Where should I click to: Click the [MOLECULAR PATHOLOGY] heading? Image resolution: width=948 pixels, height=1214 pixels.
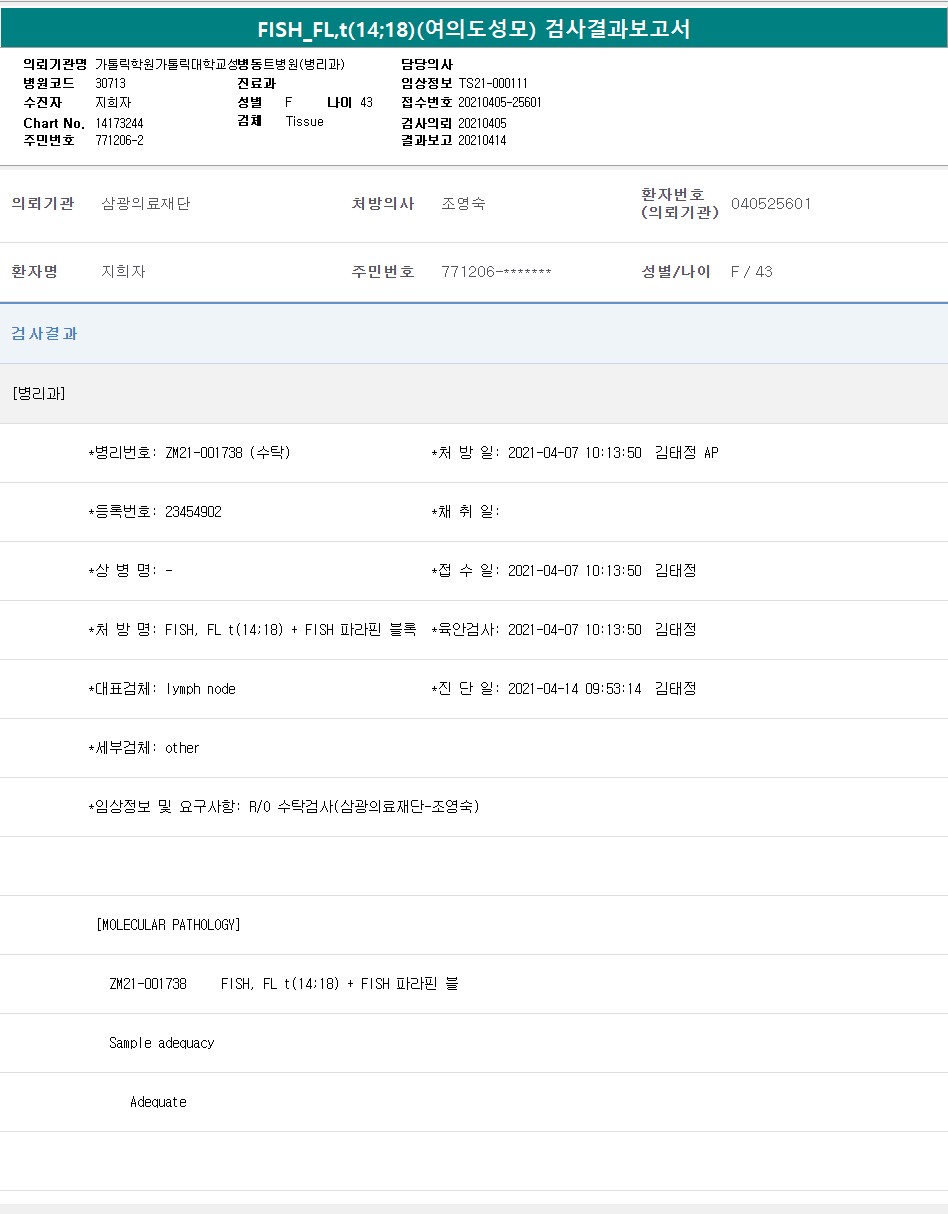click(168, 925)
